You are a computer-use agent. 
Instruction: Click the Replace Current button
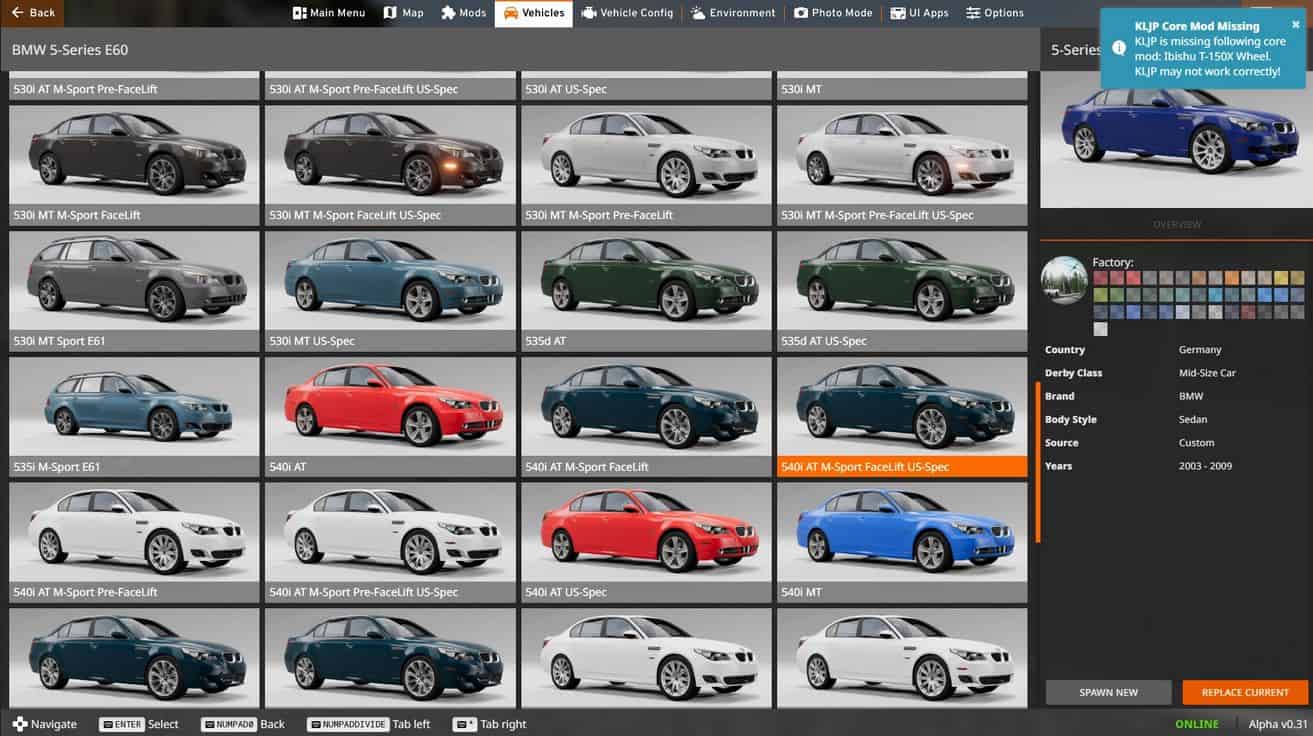click(x=1243, y=692)
